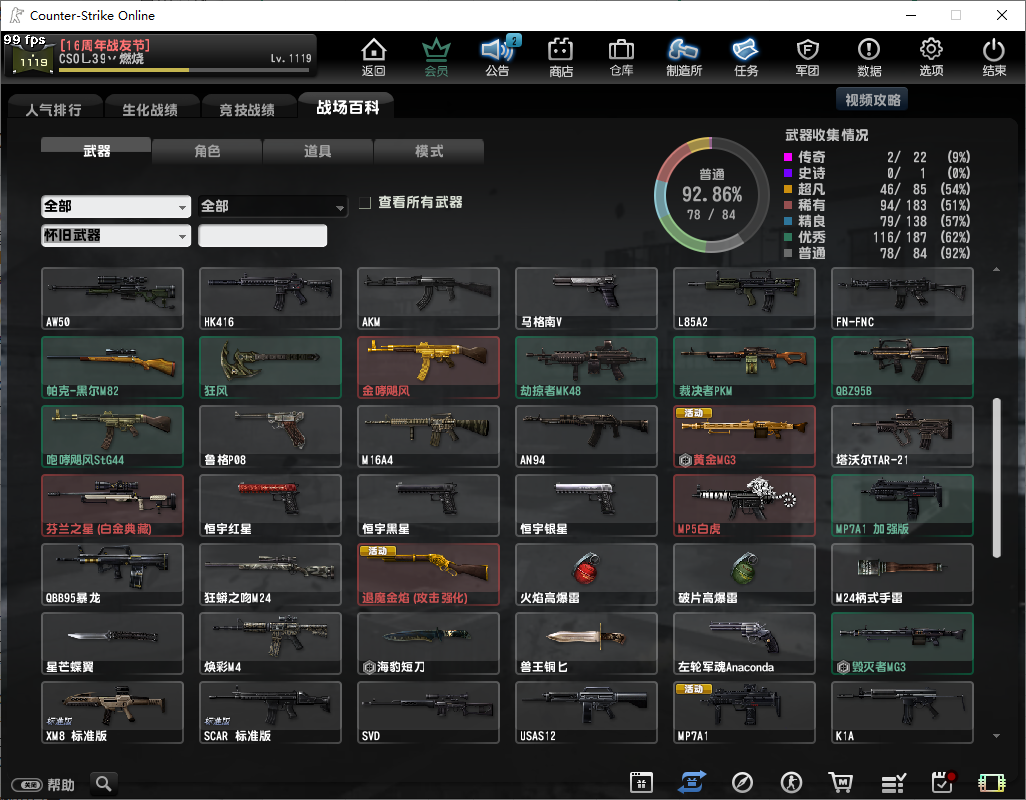Click the 结束 power icon
The image size is (1026, 800).
coord(994,57)
